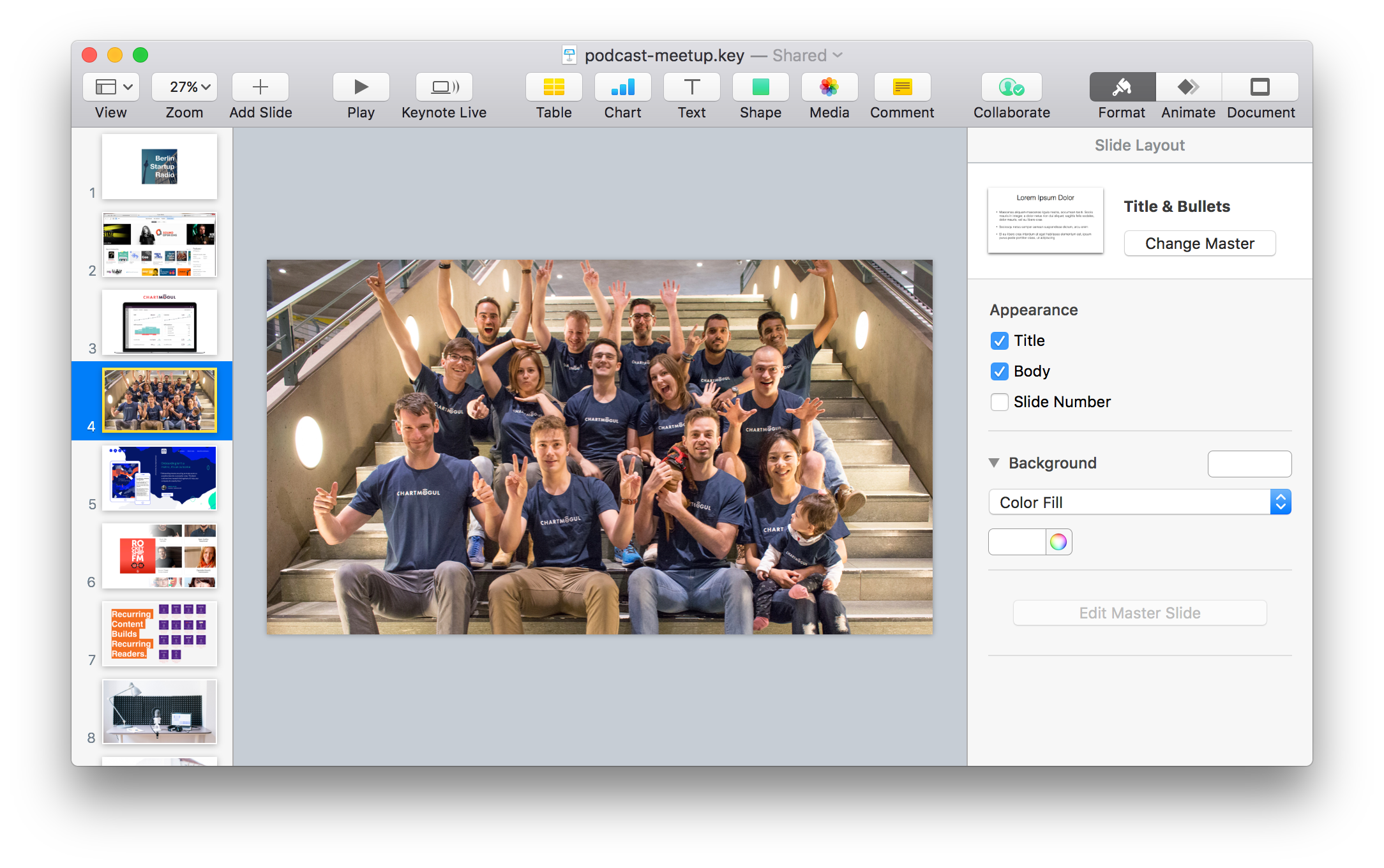Open the Shape picker
The image size is (1384, 868).
[x=760, y=87]
